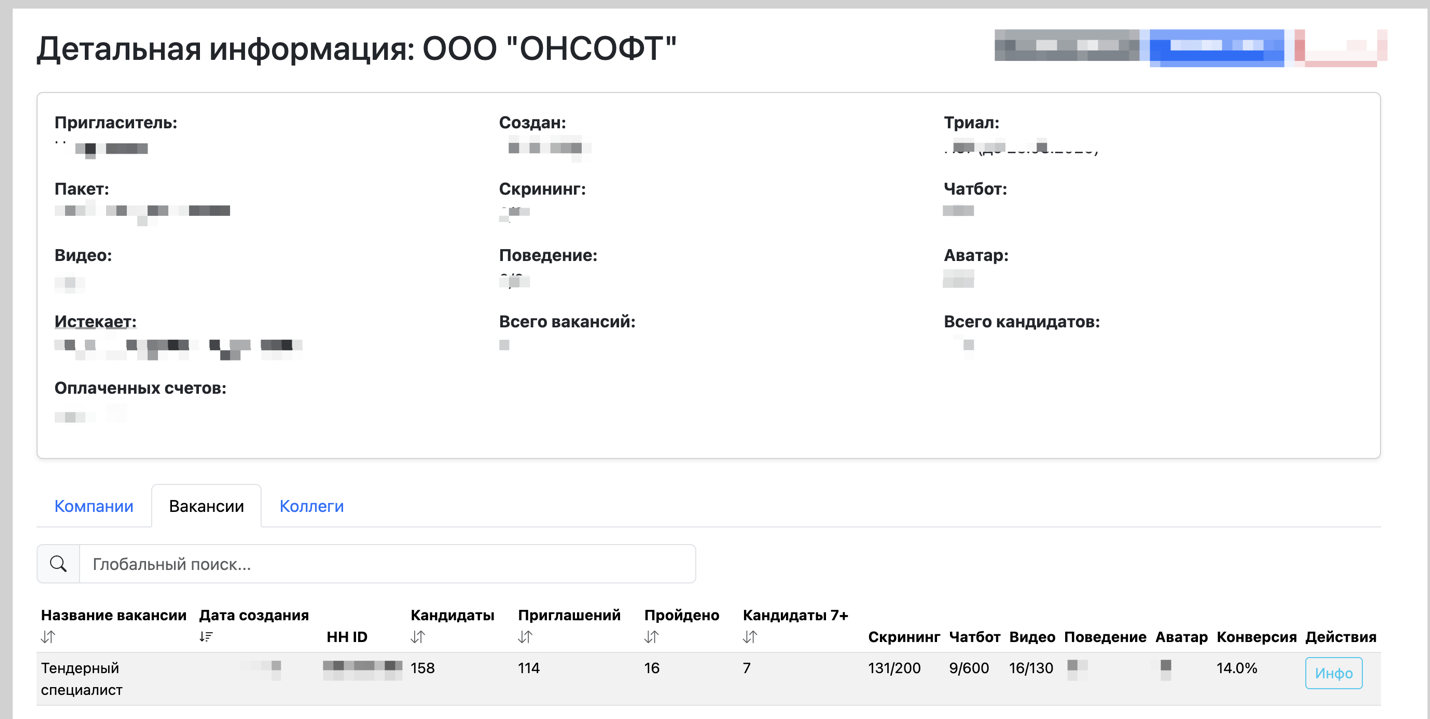Select the Тендерный специалист vacancy name
This screenshot has width=1430, height=719.
(82, 679)
